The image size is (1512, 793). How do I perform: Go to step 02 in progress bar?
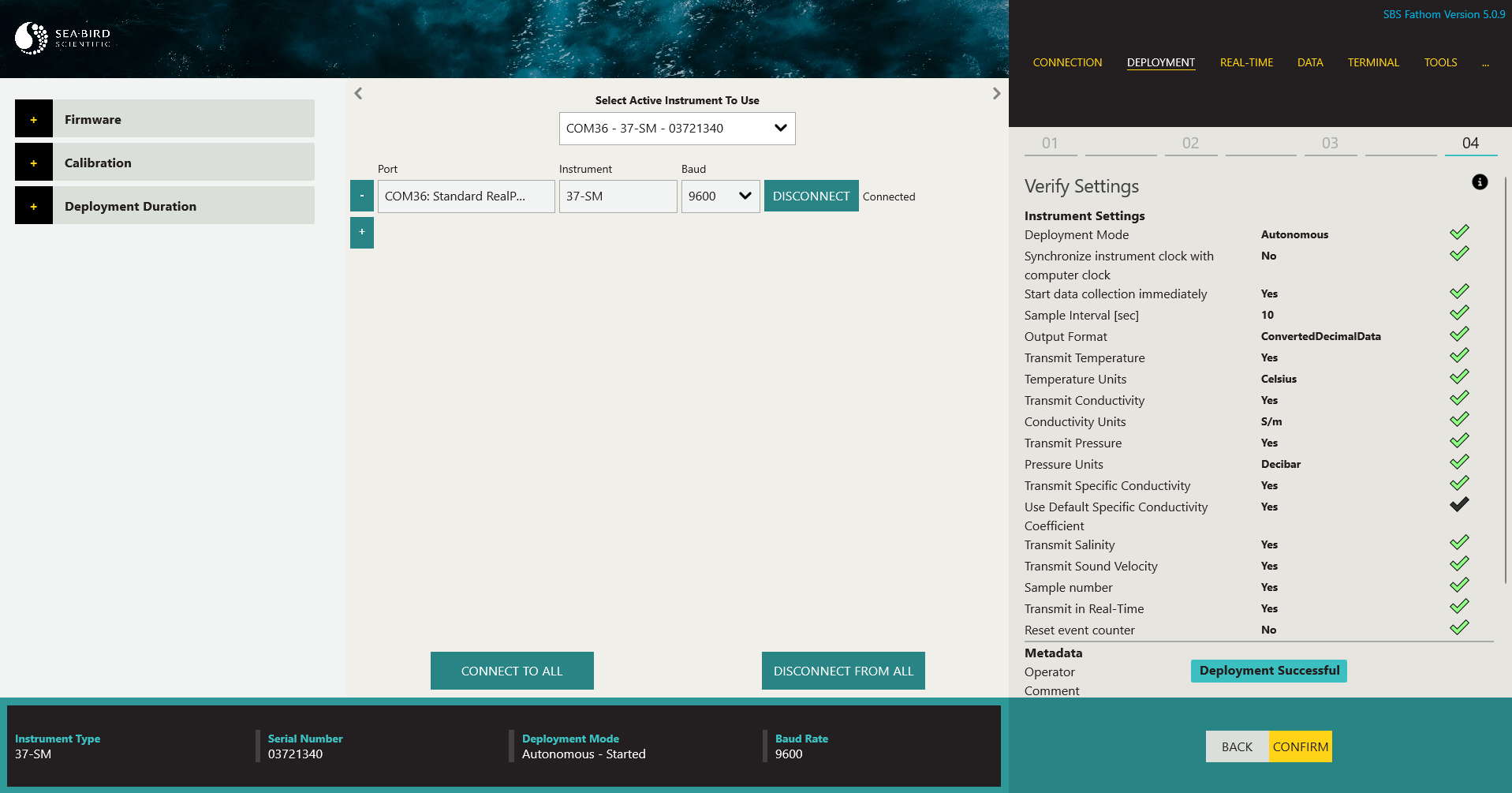(x=1190, y=143)
